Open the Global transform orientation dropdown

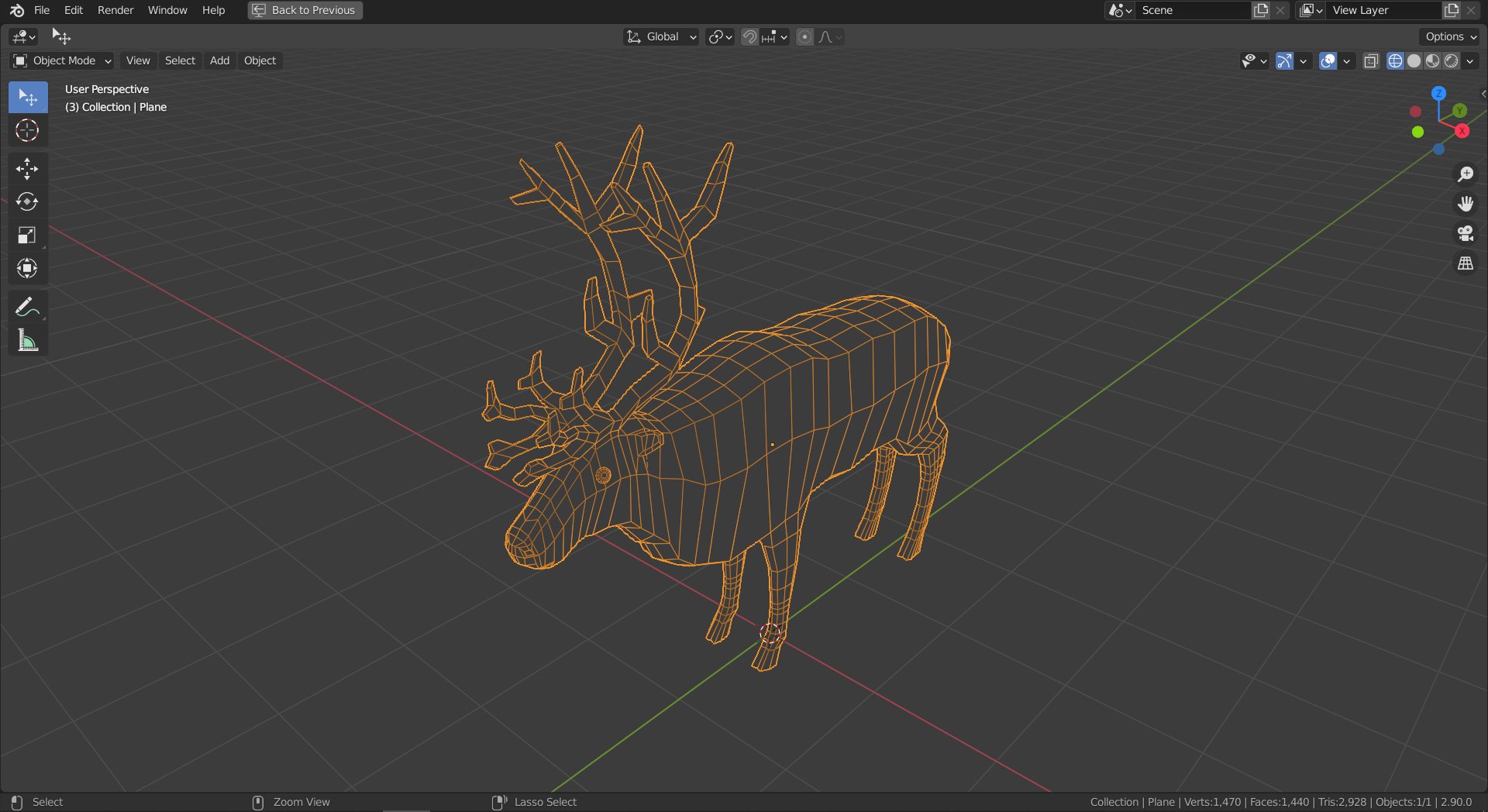[661, 36]
